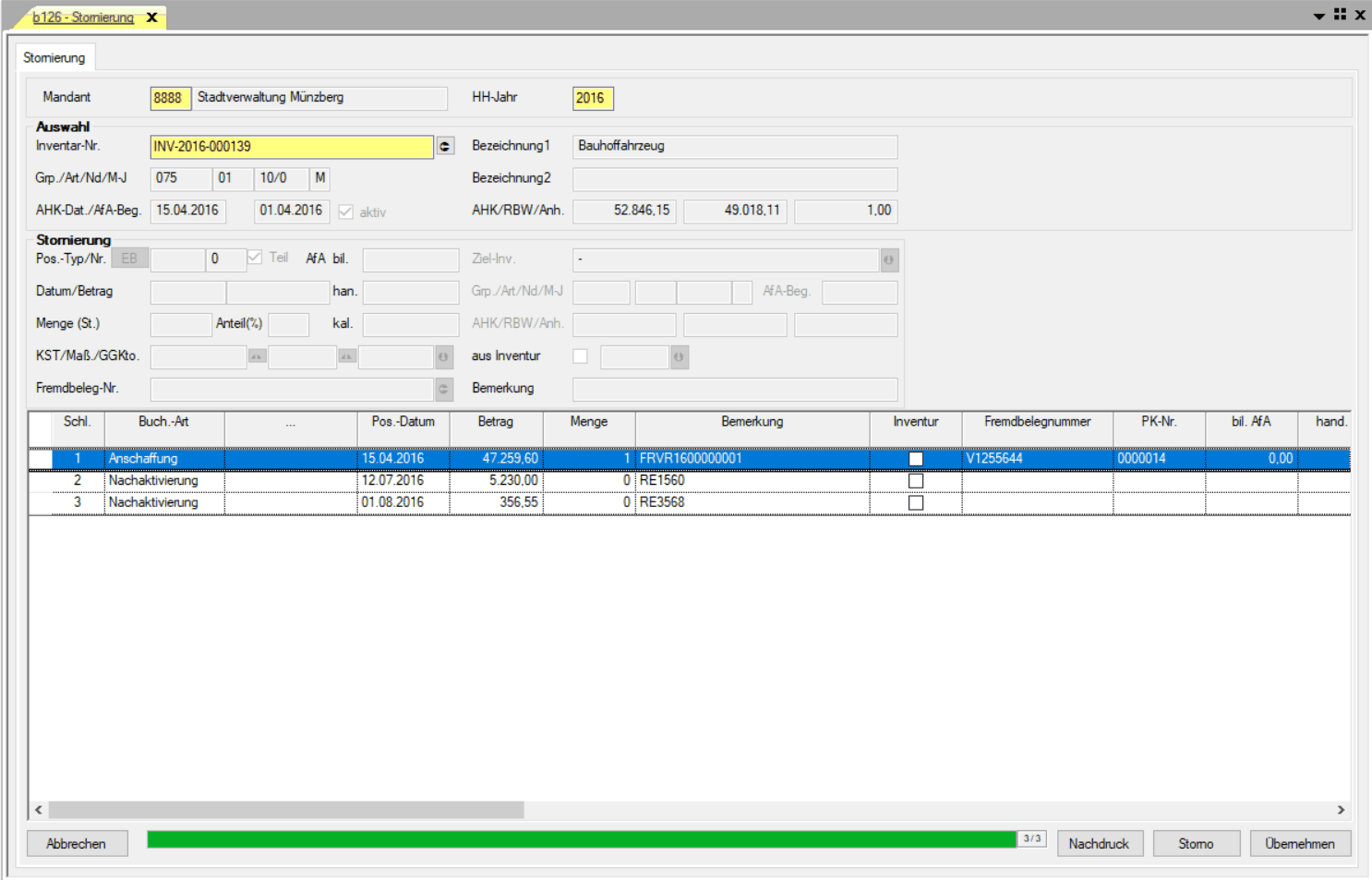The width and height of the screenshot is (1372, 880).
Task: Click info icon after GGKto. field
Action: pyautogui.click(x=444, y=357)
